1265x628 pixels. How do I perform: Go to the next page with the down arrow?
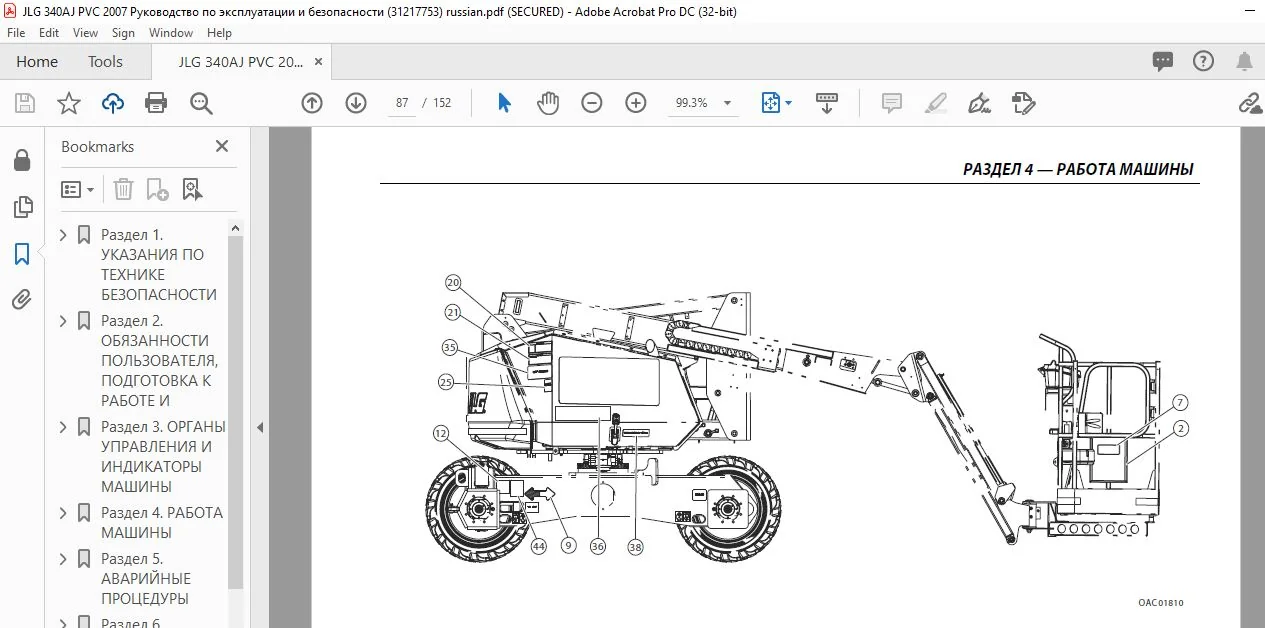[x=356, y=103]
